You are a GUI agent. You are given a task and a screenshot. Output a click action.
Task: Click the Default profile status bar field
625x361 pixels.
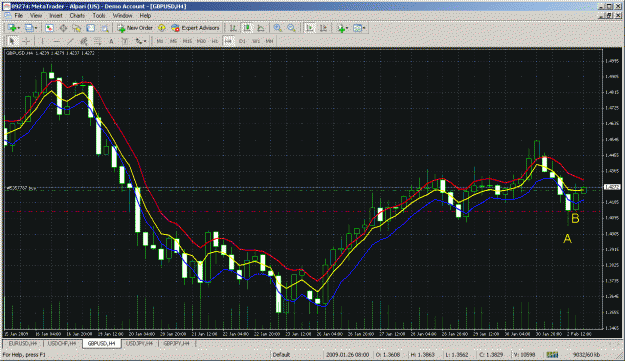point(281,355)
